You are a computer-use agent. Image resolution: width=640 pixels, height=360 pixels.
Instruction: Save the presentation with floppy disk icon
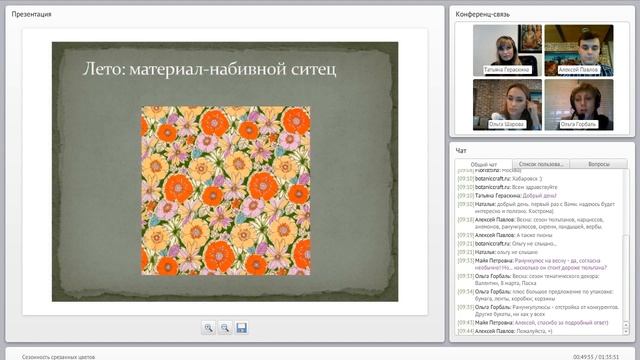click(242, 328)
